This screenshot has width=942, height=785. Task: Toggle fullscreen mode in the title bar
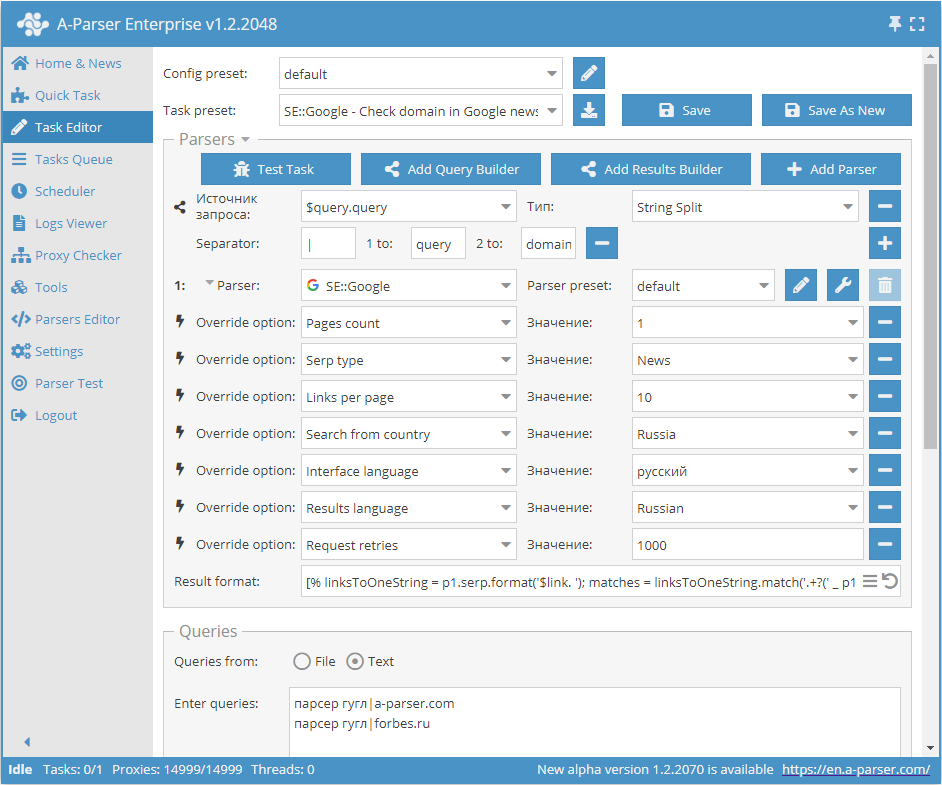(x=917, y=24)
